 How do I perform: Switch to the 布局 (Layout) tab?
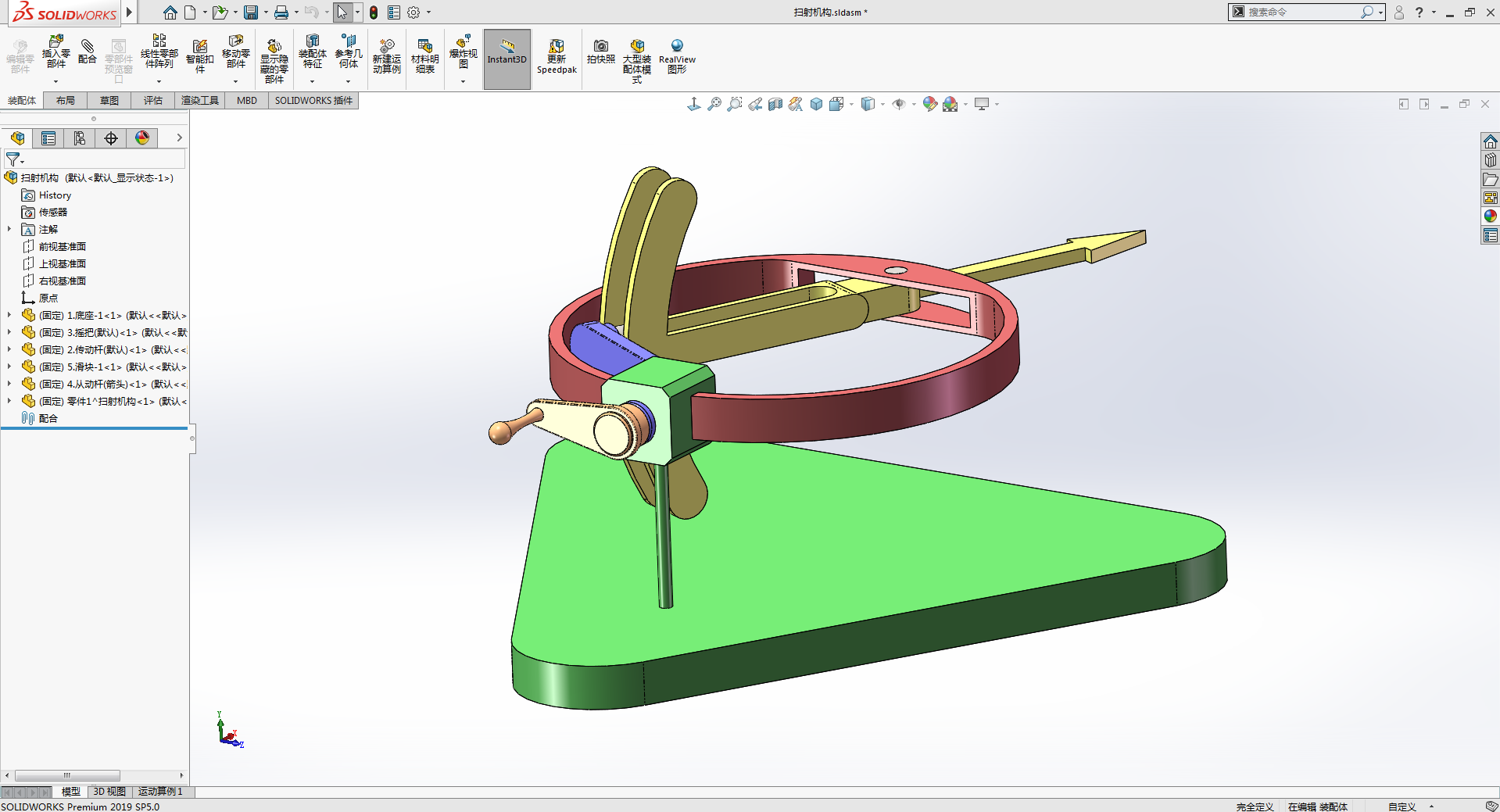pos(66,100)
